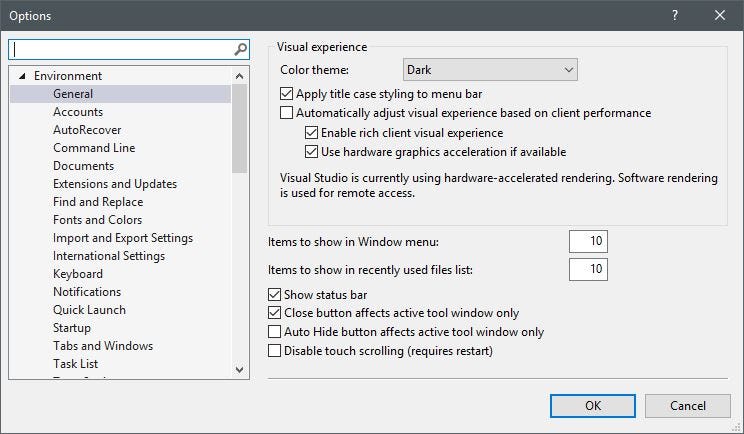Open Task List settings page
The image size is (744, 434).
click(75, 364)
